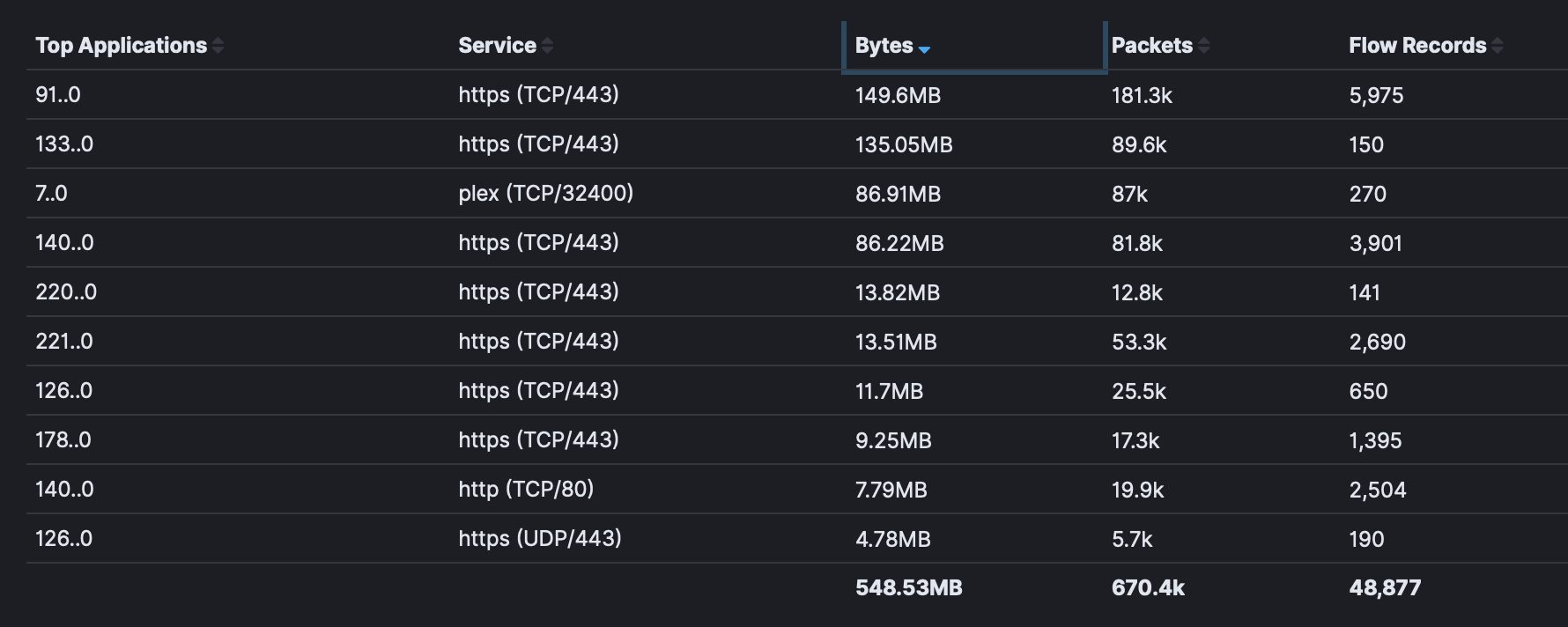Click the https (UDP/443) service entry
The height and width of the screenshot is (627, 1568).
click(539, 539)
